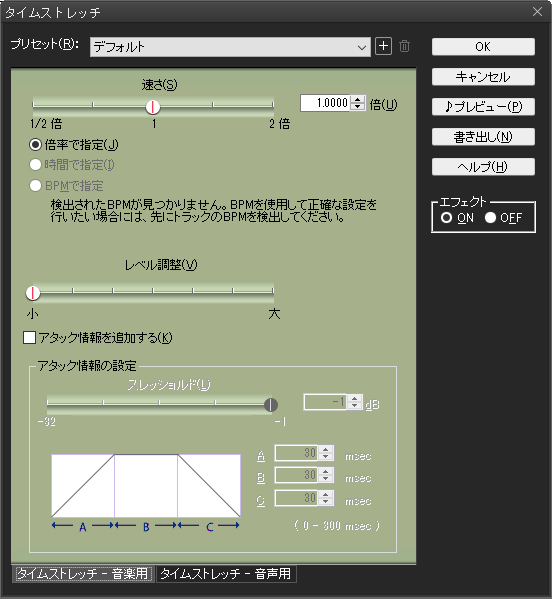This screenshot has height=599, width=552.
Task: Click the C msec value field
Action: click(296, 498)
